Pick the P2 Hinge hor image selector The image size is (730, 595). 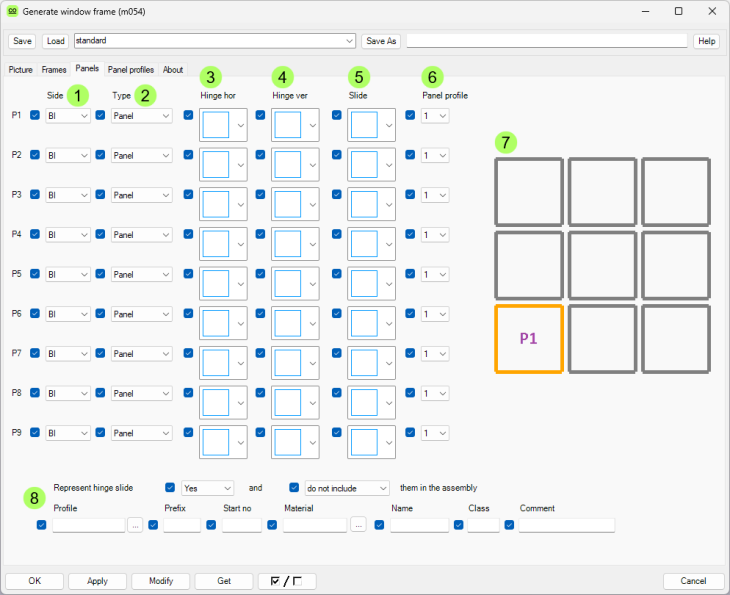(223, 164)
